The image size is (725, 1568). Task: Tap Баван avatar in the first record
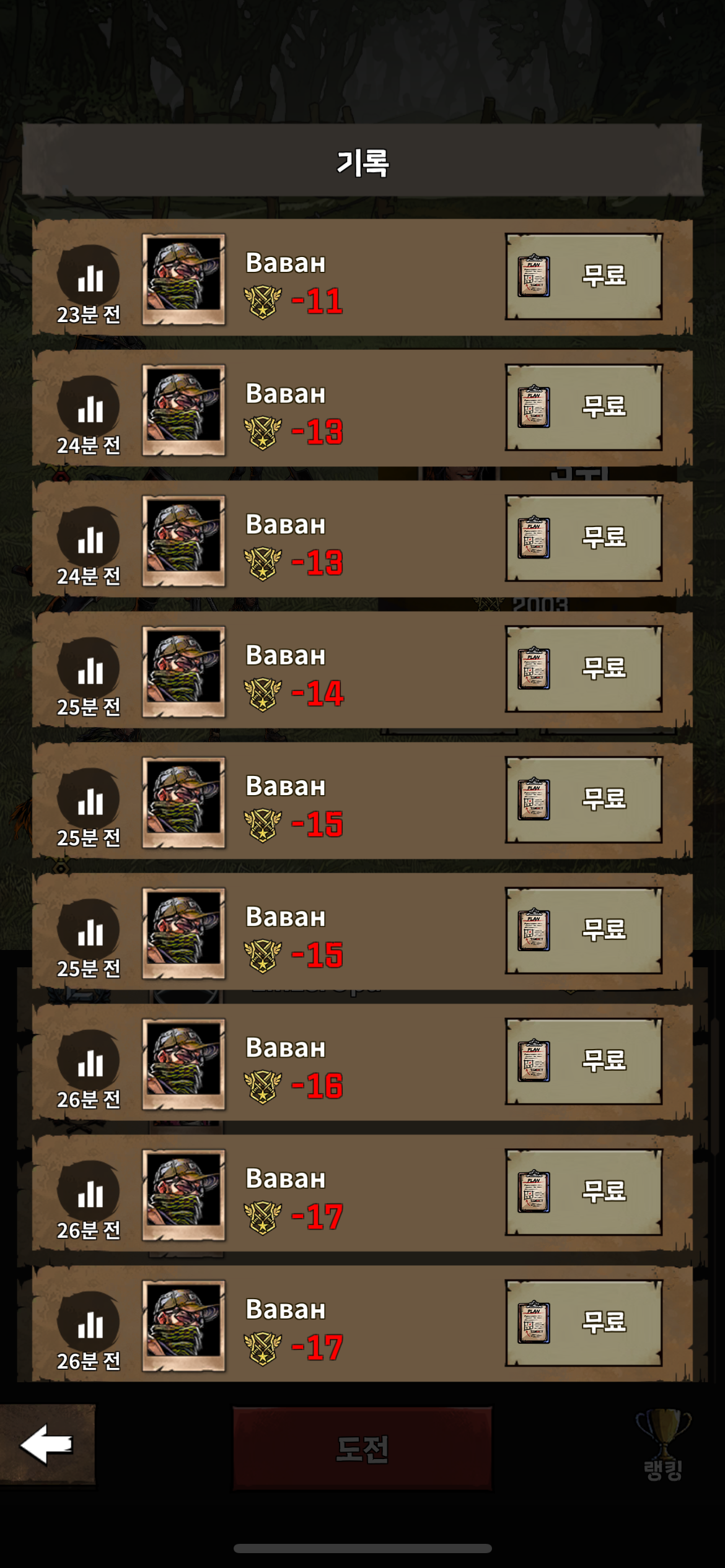(x=183, y=279)
